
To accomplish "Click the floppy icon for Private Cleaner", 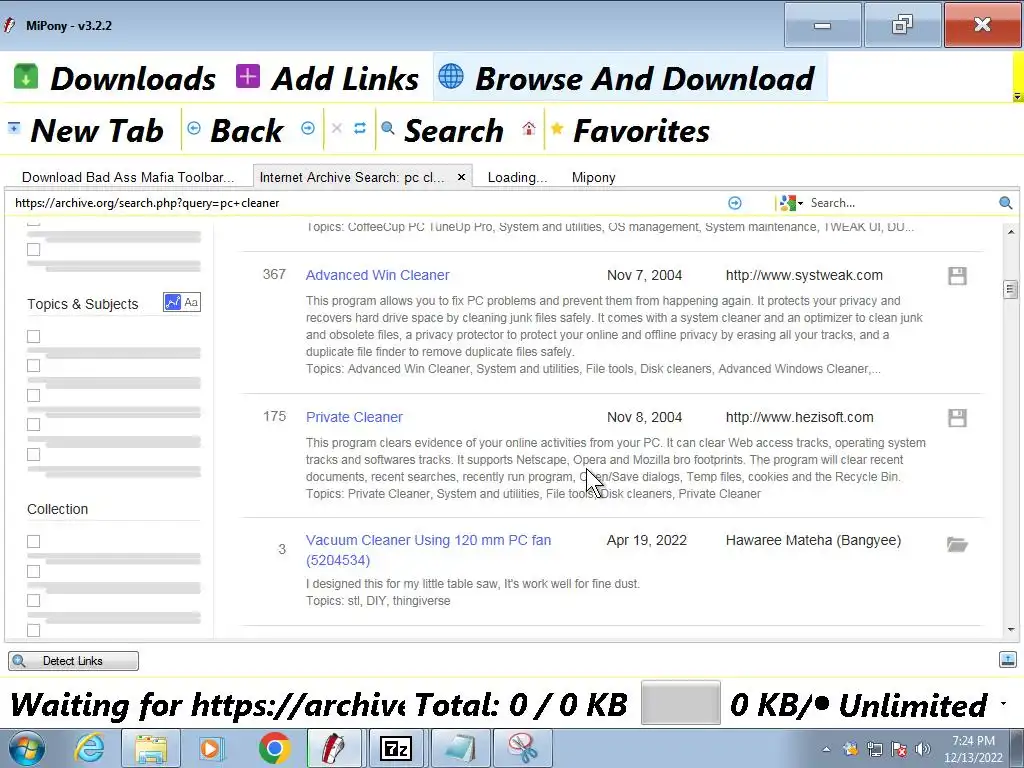I will pyautogui.click(x=957, y=417).
